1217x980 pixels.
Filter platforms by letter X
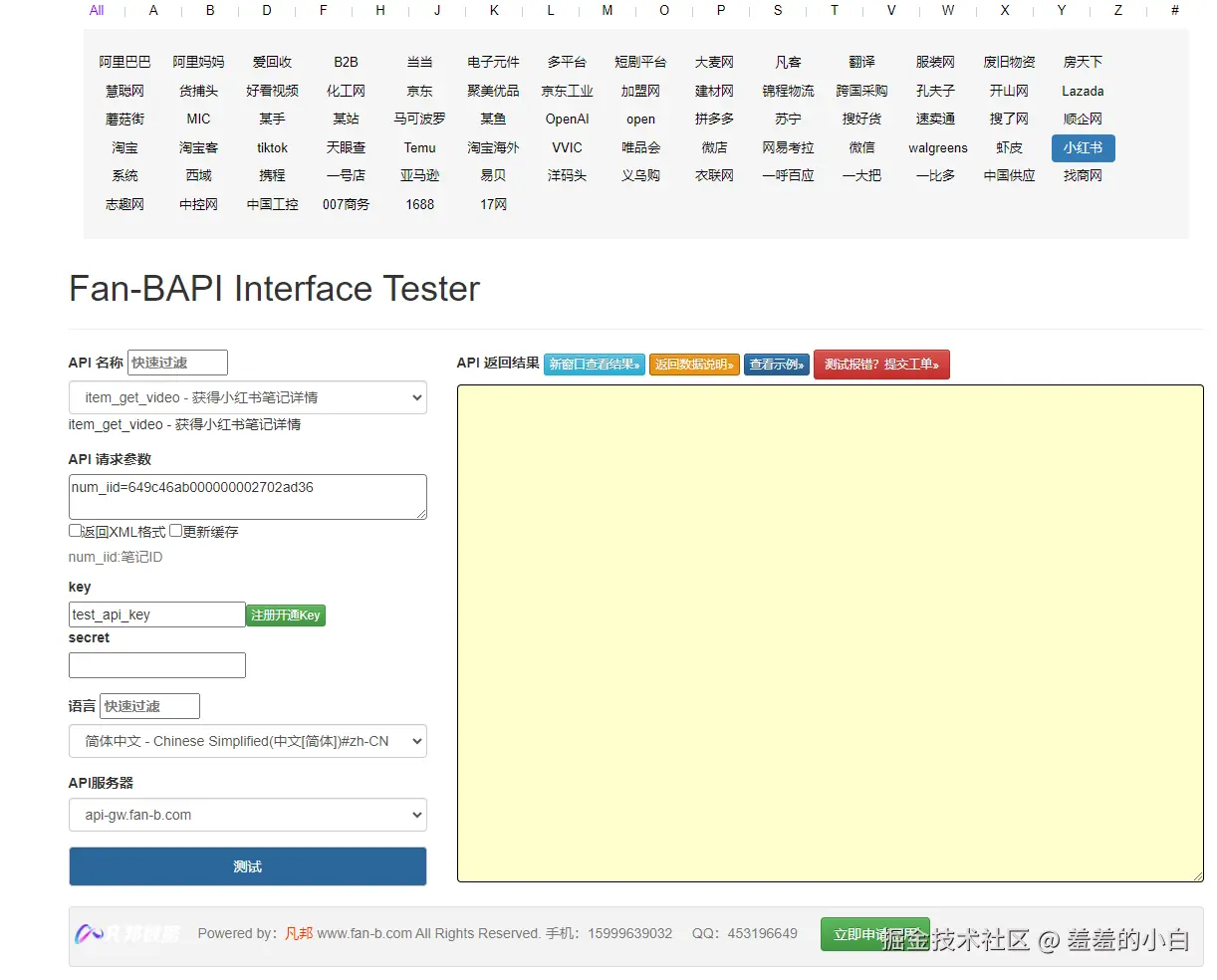[x=1005, y=10]
